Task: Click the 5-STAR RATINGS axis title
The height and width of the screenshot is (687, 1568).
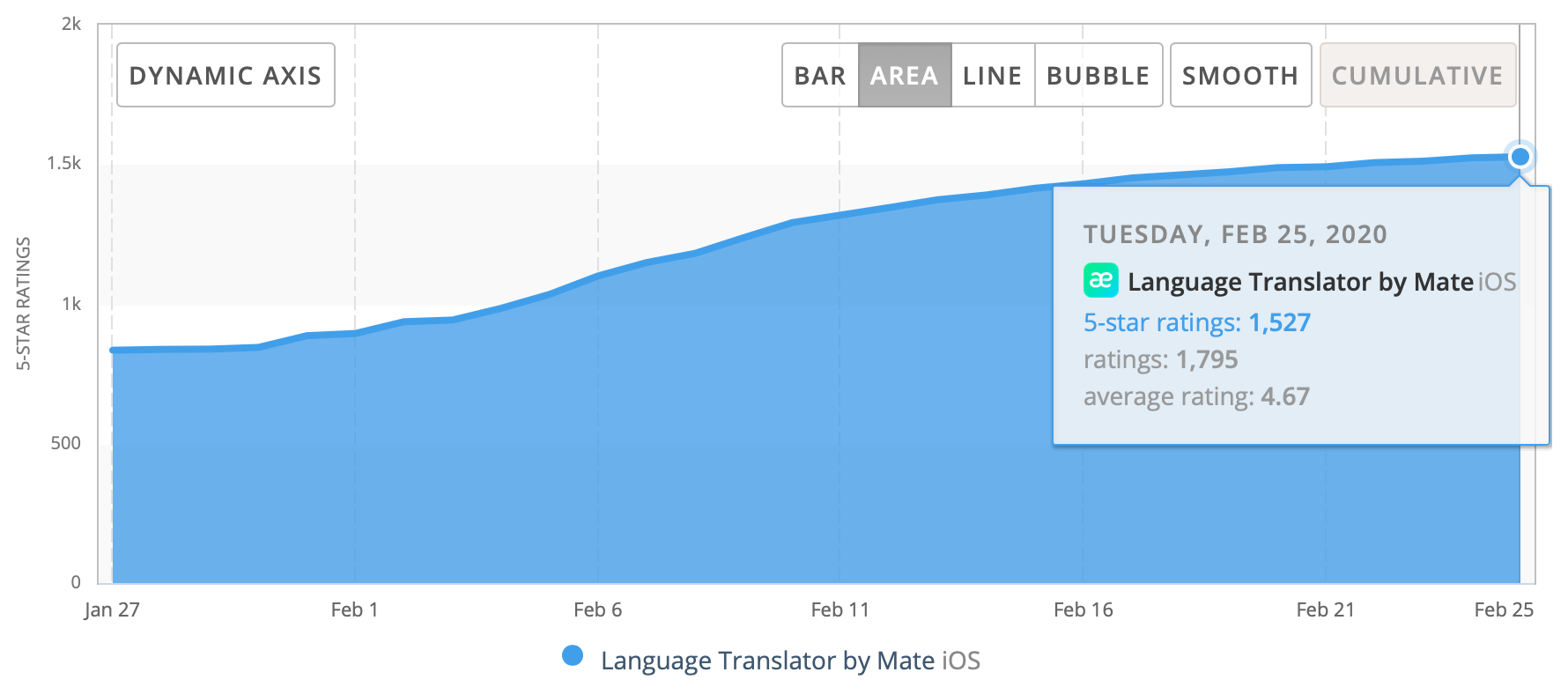Action: [24, 304]
